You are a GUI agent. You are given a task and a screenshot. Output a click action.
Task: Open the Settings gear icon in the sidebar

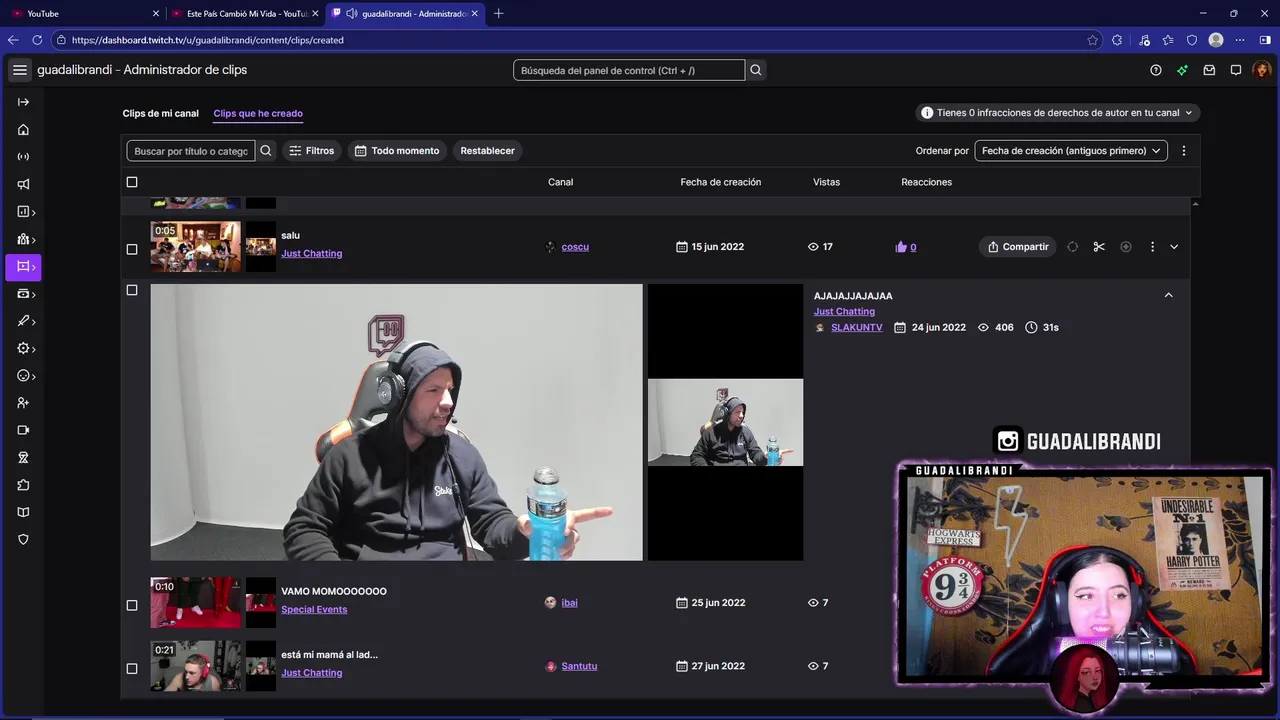pos(23,349)
